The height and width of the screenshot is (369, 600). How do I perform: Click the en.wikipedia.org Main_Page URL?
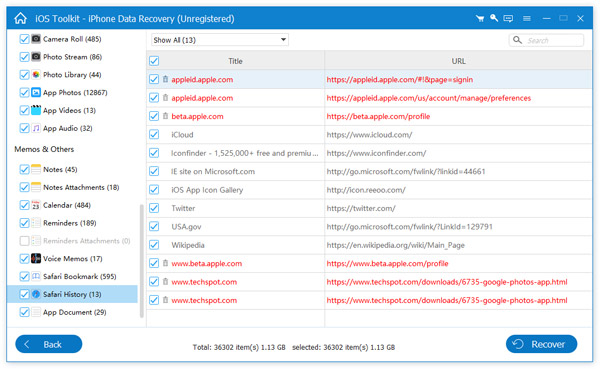tap(395, 245)
